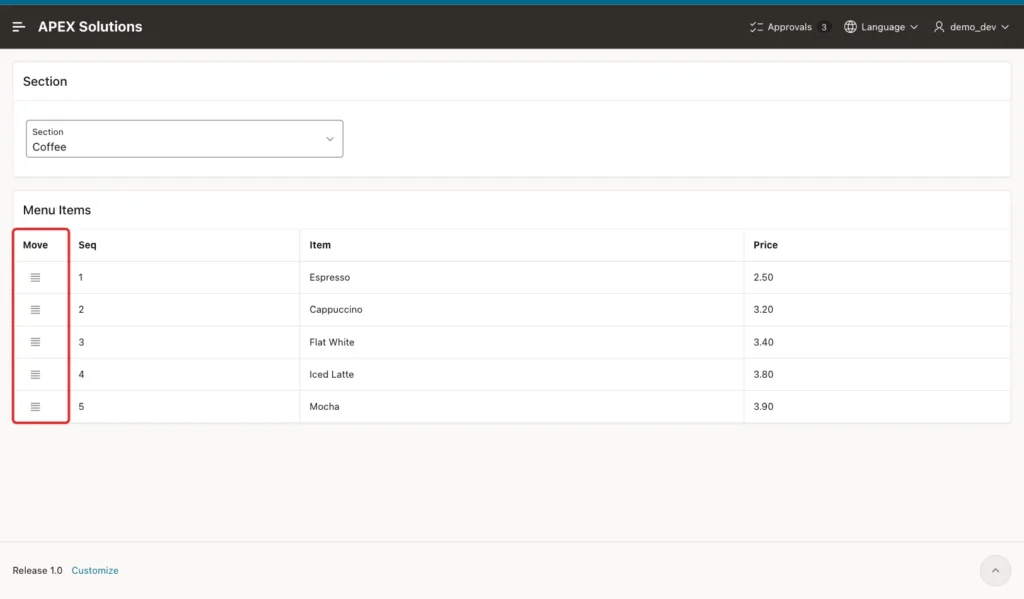Click the Seq value 3 cell

(184, 342)
